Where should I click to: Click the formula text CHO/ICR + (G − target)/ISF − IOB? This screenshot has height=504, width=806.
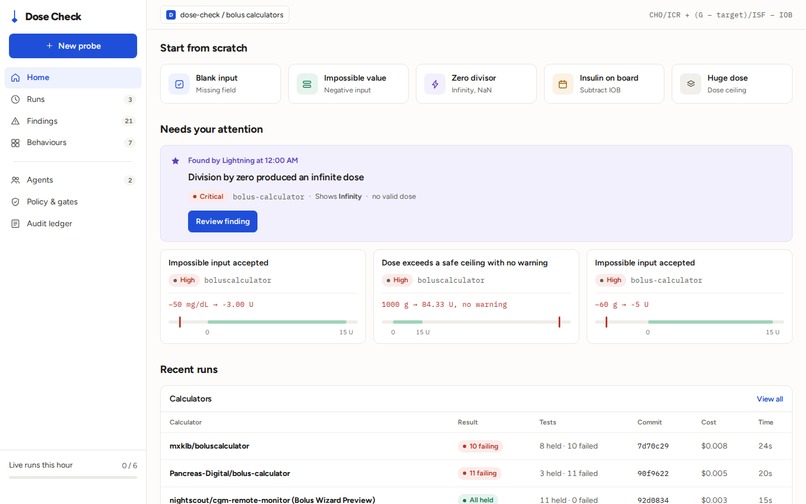[720, 15]
